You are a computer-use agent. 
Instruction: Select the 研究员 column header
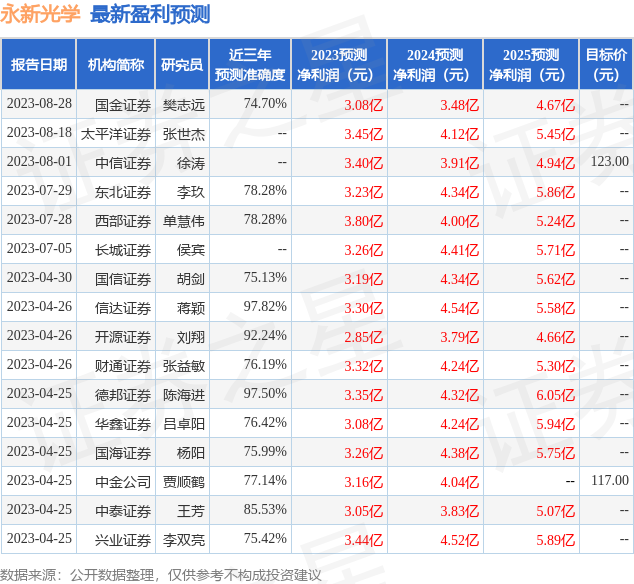click(182, 65)
